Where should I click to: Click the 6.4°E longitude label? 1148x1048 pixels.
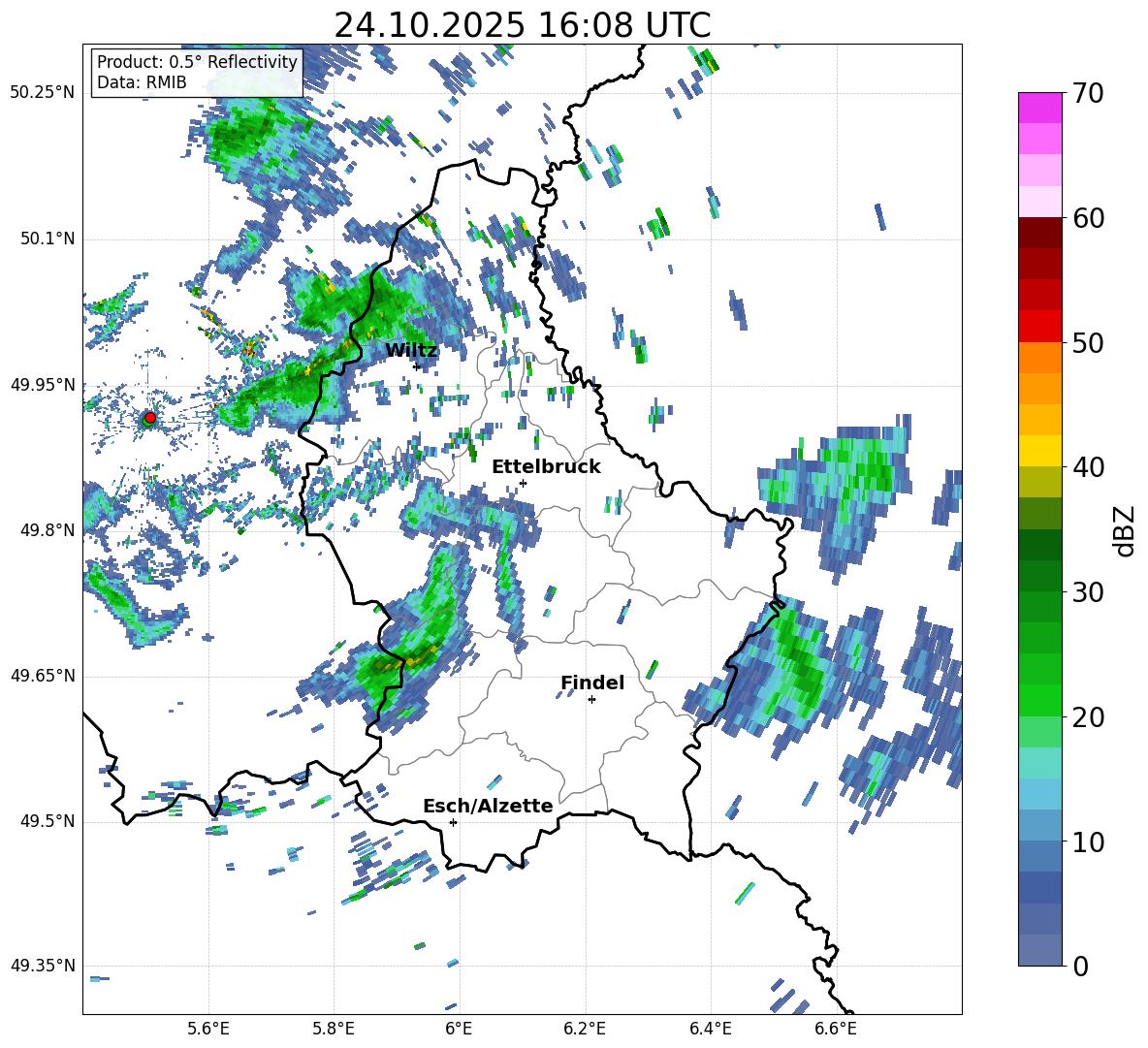(x=710, y=1029)
